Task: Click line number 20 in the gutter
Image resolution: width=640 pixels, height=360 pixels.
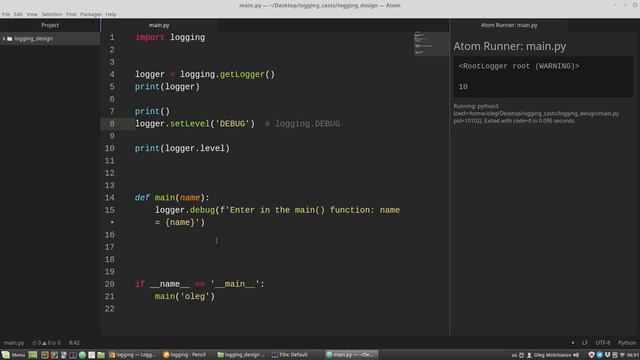Action: click(110, 284)
